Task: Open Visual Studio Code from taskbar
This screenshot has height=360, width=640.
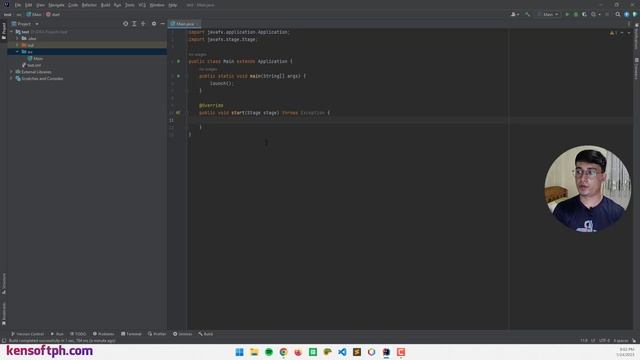Action: [342, 352]
